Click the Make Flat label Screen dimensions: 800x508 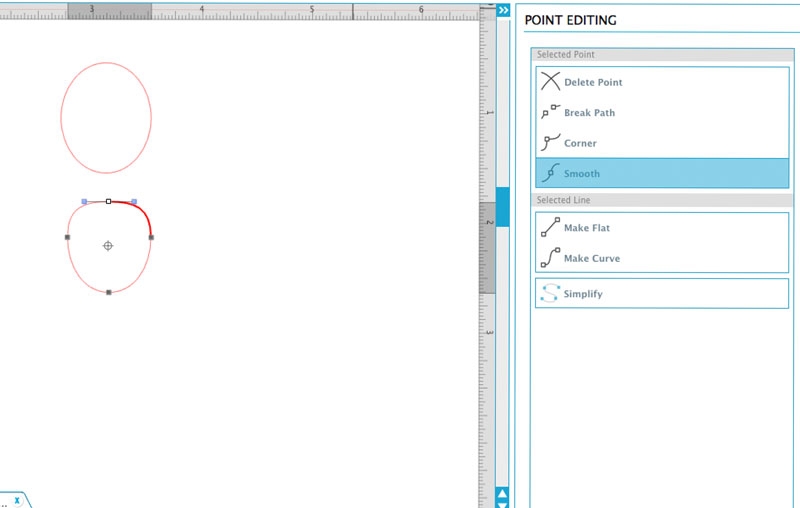587,228
